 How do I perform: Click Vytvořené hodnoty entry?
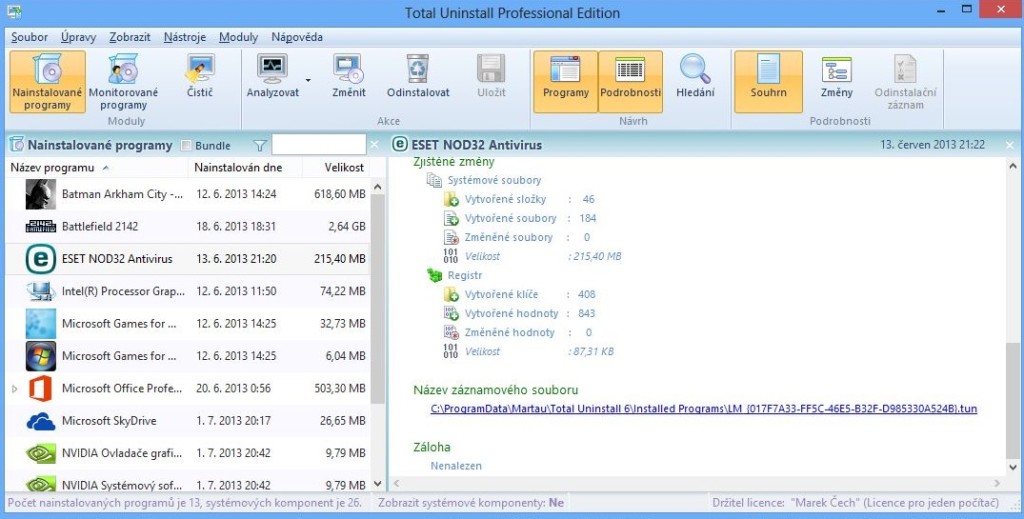pos(511,313)
